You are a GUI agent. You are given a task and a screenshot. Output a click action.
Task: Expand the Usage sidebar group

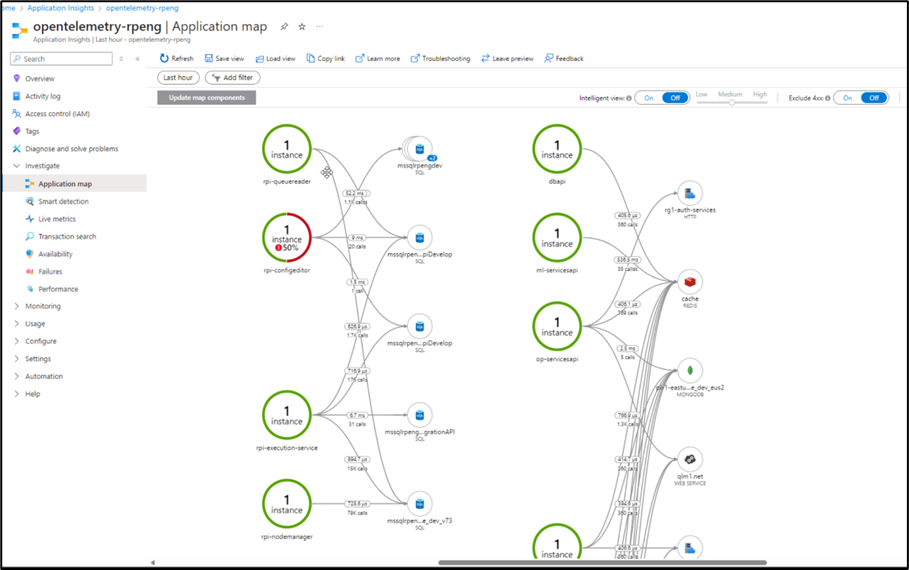(x=16, y=324)
